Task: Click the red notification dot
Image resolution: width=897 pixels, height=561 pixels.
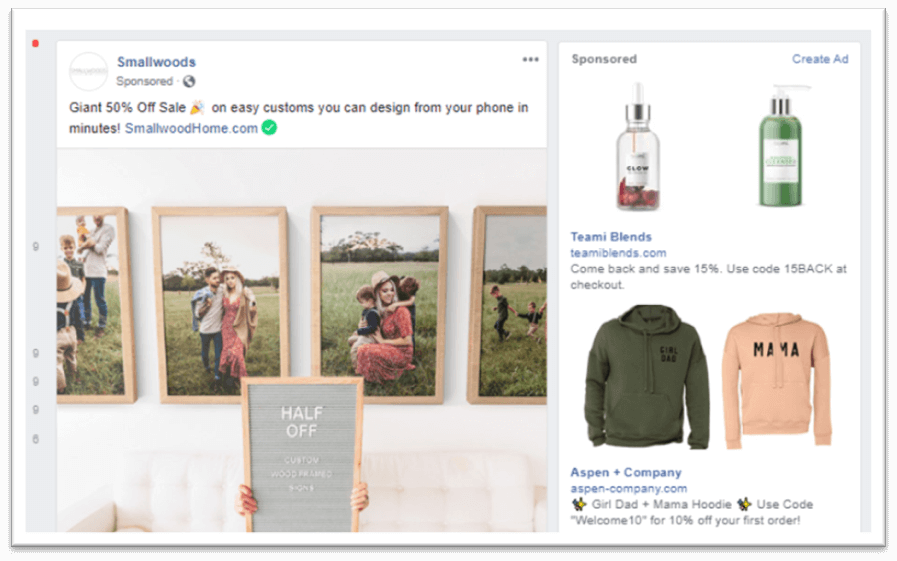Action: pyautogui.click(x=35, y=43)
